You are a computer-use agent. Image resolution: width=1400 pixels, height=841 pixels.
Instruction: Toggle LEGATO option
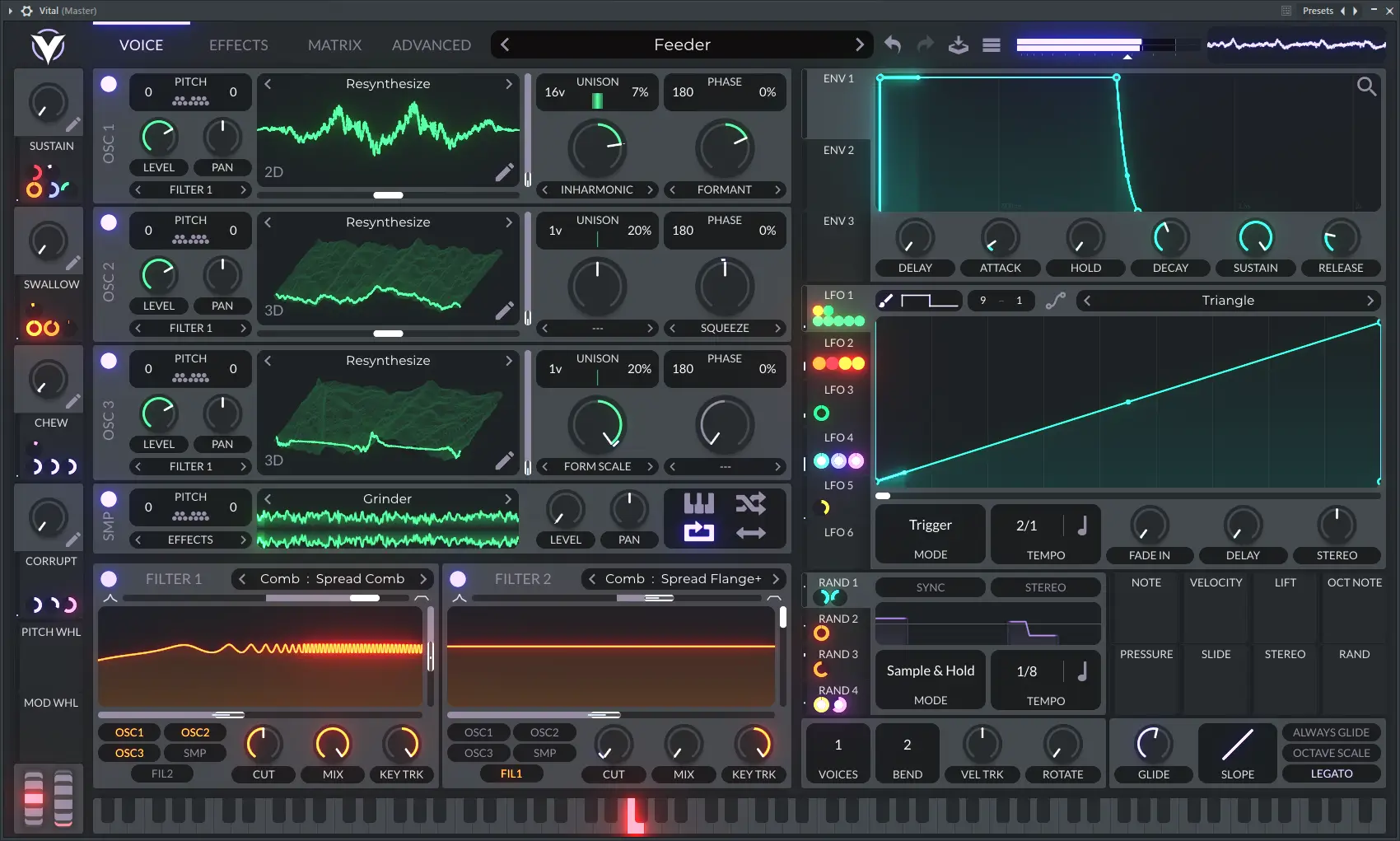[x=1331, y=773]
